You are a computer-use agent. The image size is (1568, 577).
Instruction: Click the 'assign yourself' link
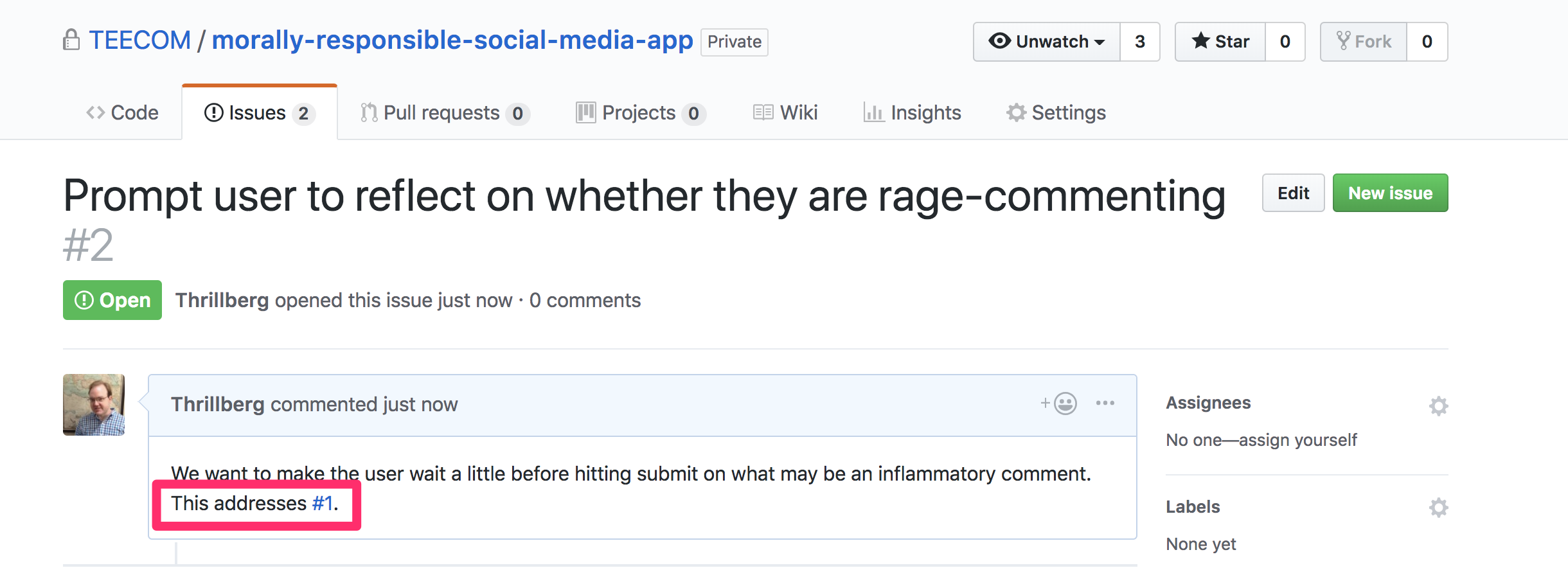[1297, 440]
